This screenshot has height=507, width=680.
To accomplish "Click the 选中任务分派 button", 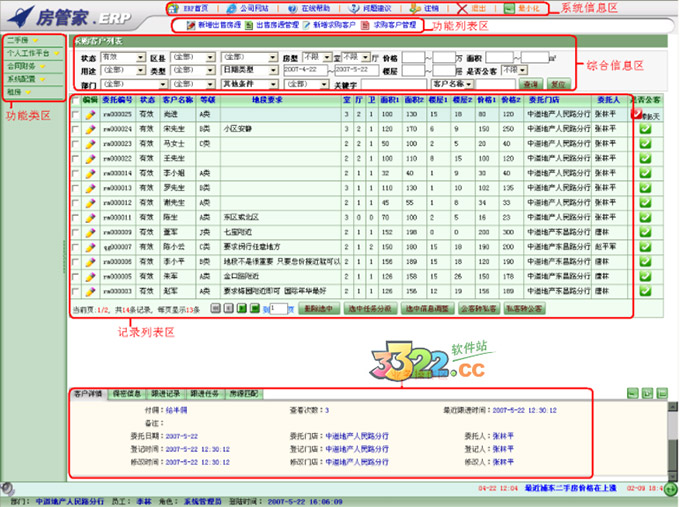I will (370, 309).
